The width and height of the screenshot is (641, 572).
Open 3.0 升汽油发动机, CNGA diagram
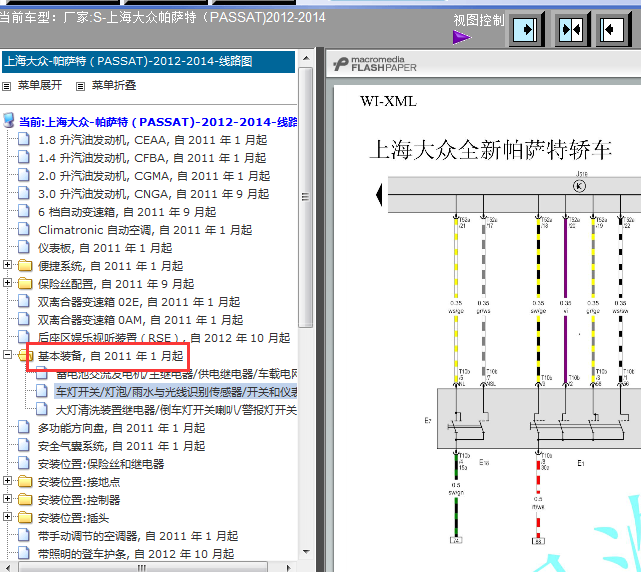pyautogui.click(x=154, y=194)
